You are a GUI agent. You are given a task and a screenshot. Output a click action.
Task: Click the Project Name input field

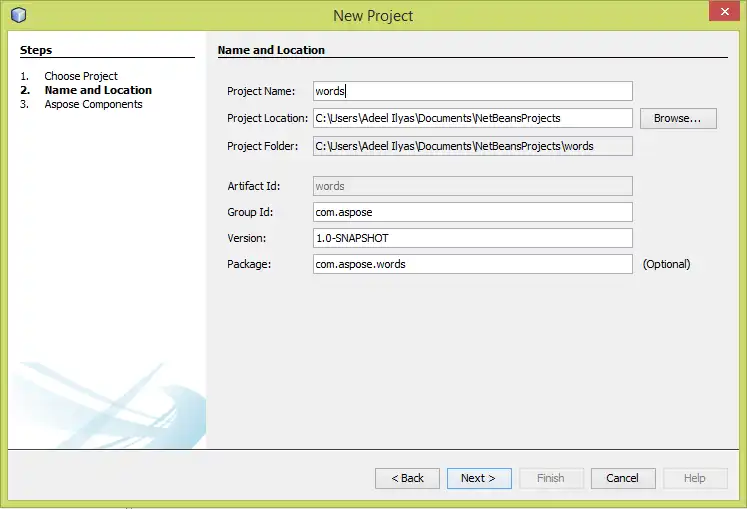pos(473,91)
